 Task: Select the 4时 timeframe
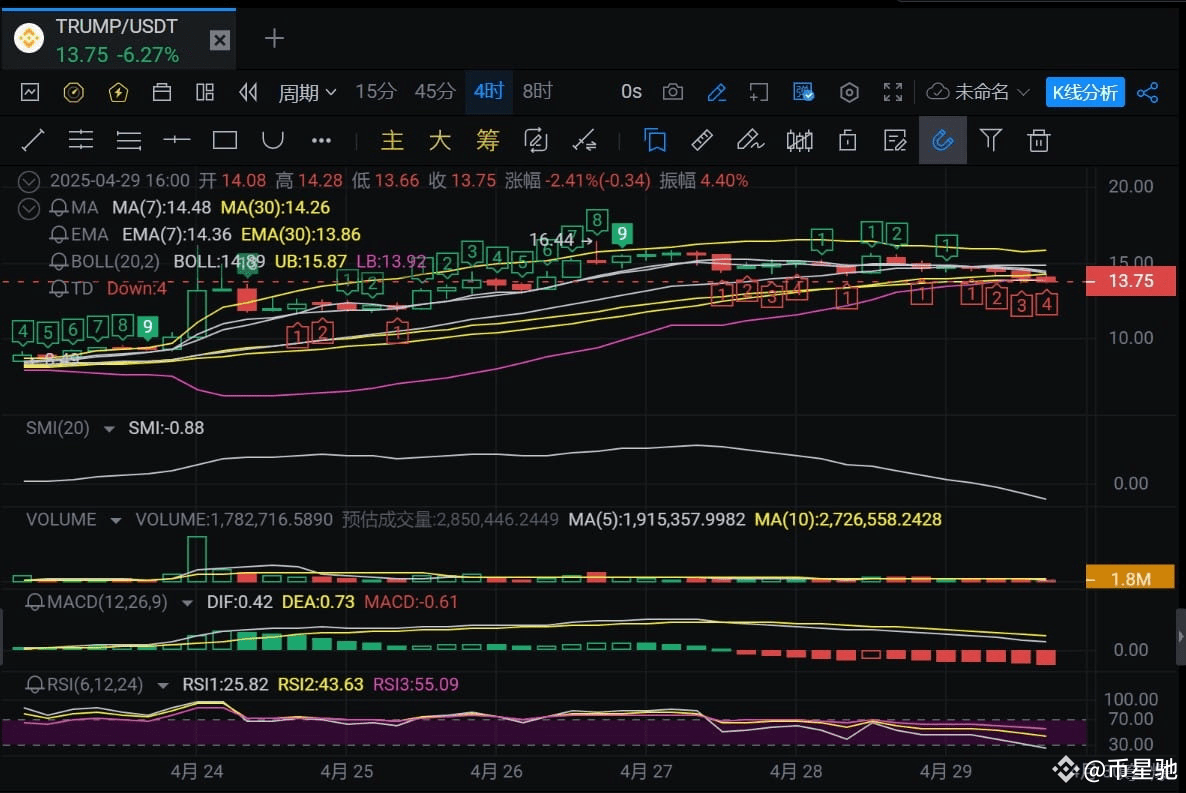click(x=489, y=92)
